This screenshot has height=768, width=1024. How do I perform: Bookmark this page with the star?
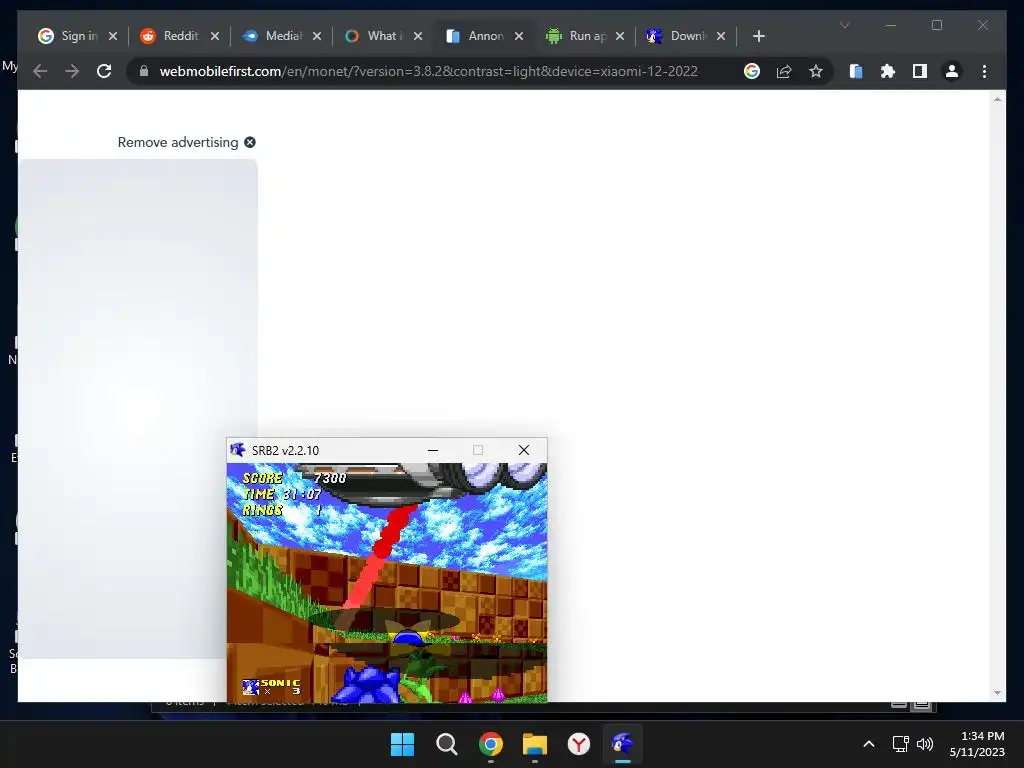(x=816, y=71)
